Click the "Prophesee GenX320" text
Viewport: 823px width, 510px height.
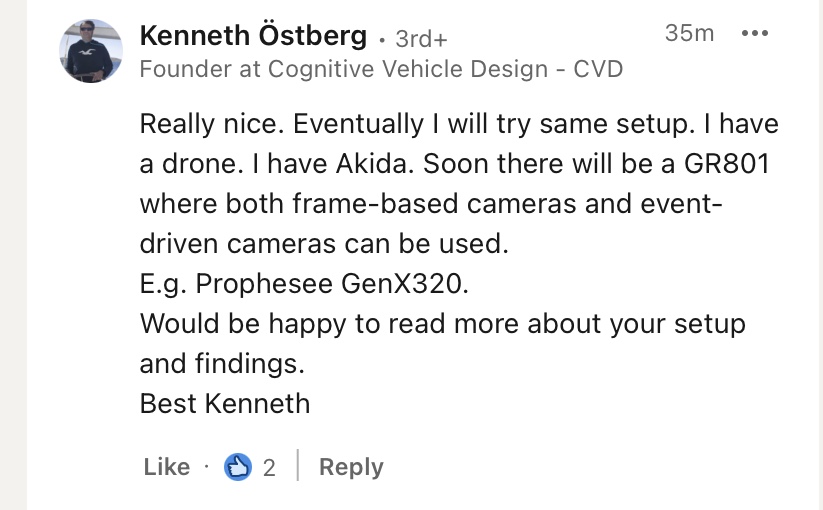click(x=331, y=284)
